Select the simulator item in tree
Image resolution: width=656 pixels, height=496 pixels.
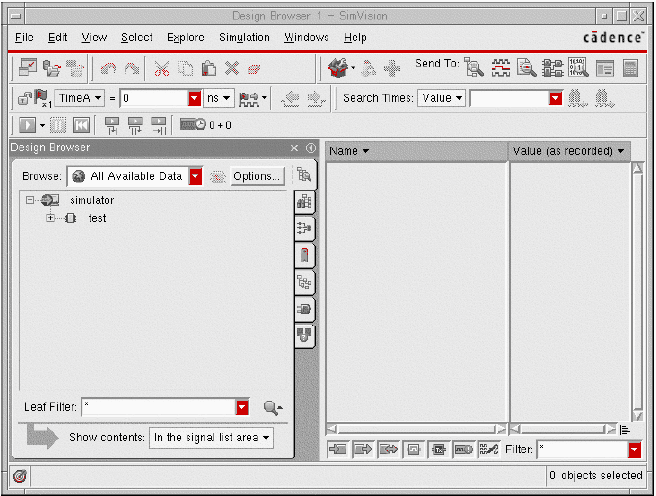pos(92,200)
